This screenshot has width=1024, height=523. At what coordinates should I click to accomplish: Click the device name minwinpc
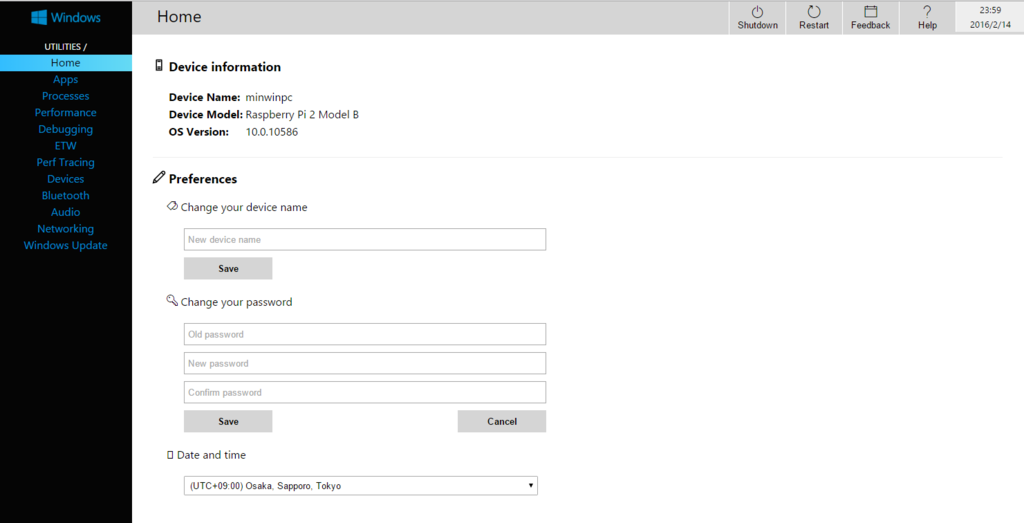tap(269, 97)
